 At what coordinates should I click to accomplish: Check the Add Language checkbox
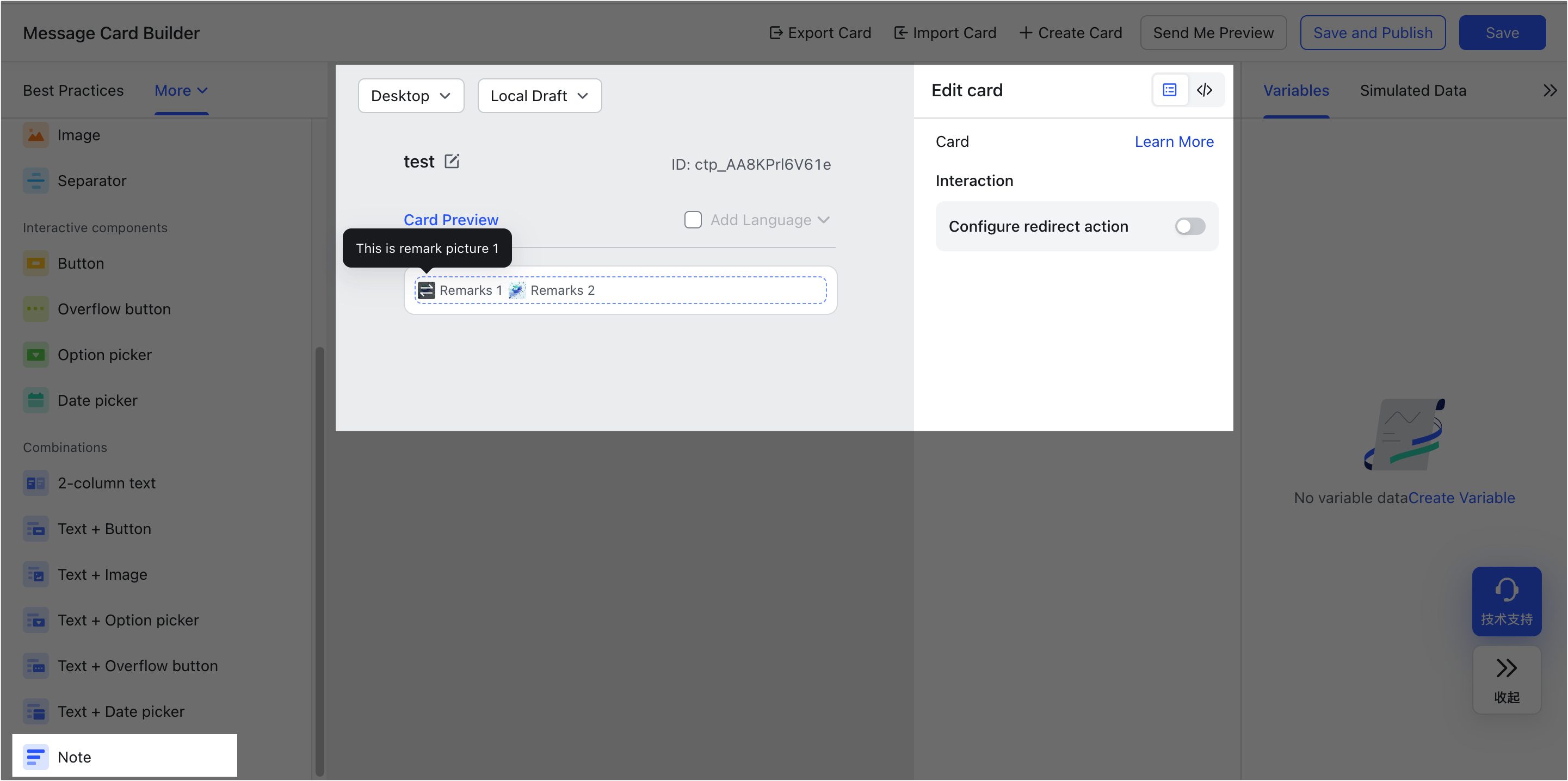tap(693, 220)
